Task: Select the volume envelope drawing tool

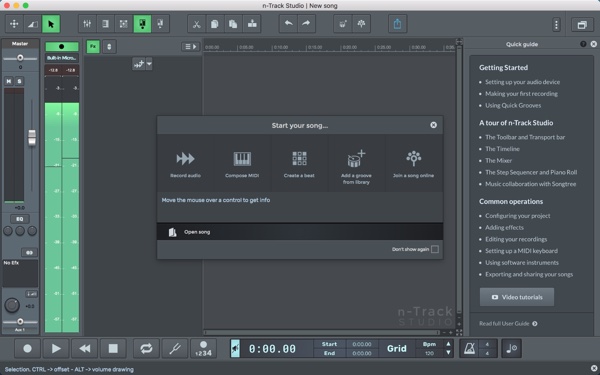Action: click(33, 24)
